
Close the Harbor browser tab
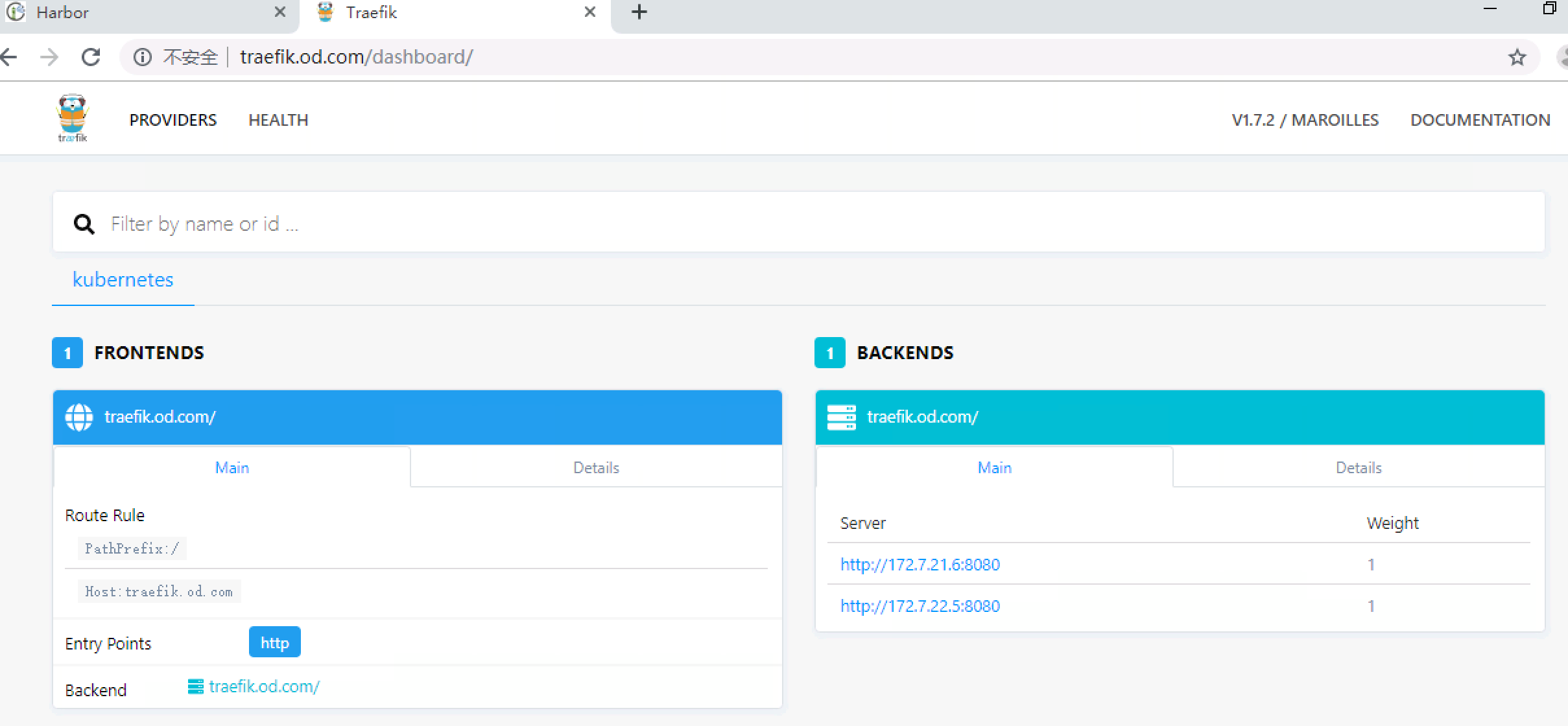click(x=279, y=12)
